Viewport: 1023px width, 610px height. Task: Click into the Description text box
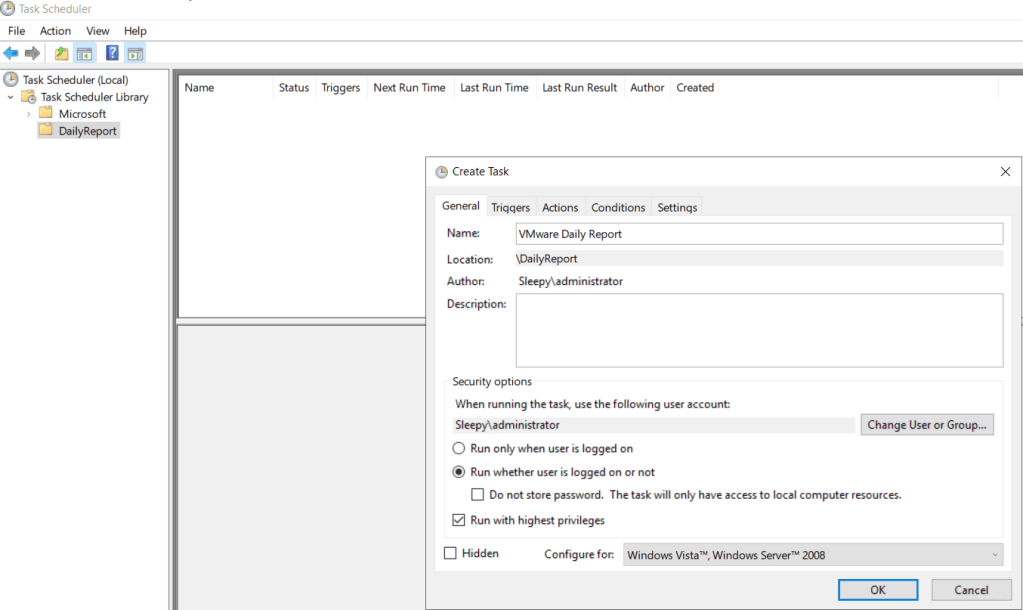coord(759,330)
